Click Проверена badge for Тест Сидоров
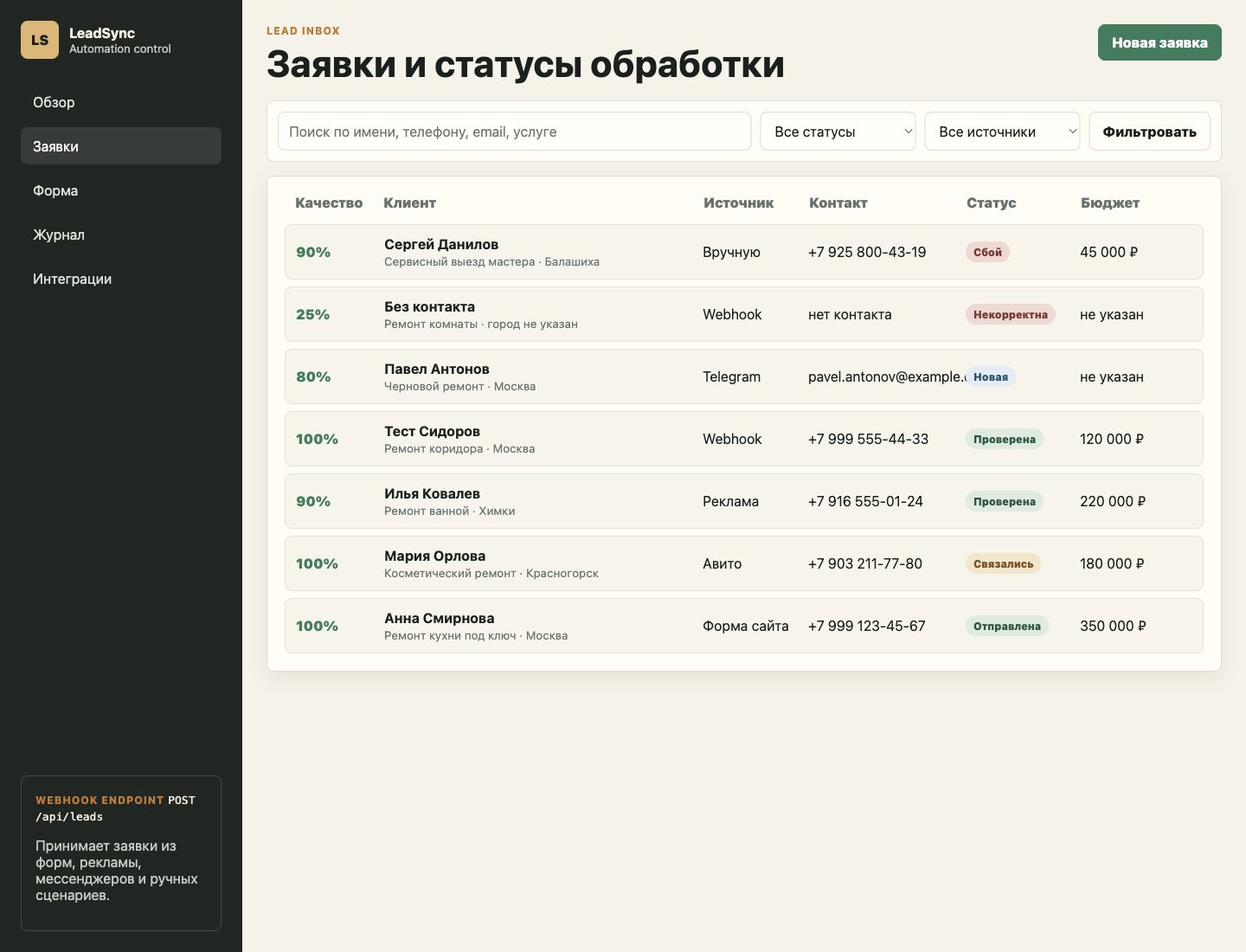This screenshot has height=952, width=1246. click(x=1004, y=439)
